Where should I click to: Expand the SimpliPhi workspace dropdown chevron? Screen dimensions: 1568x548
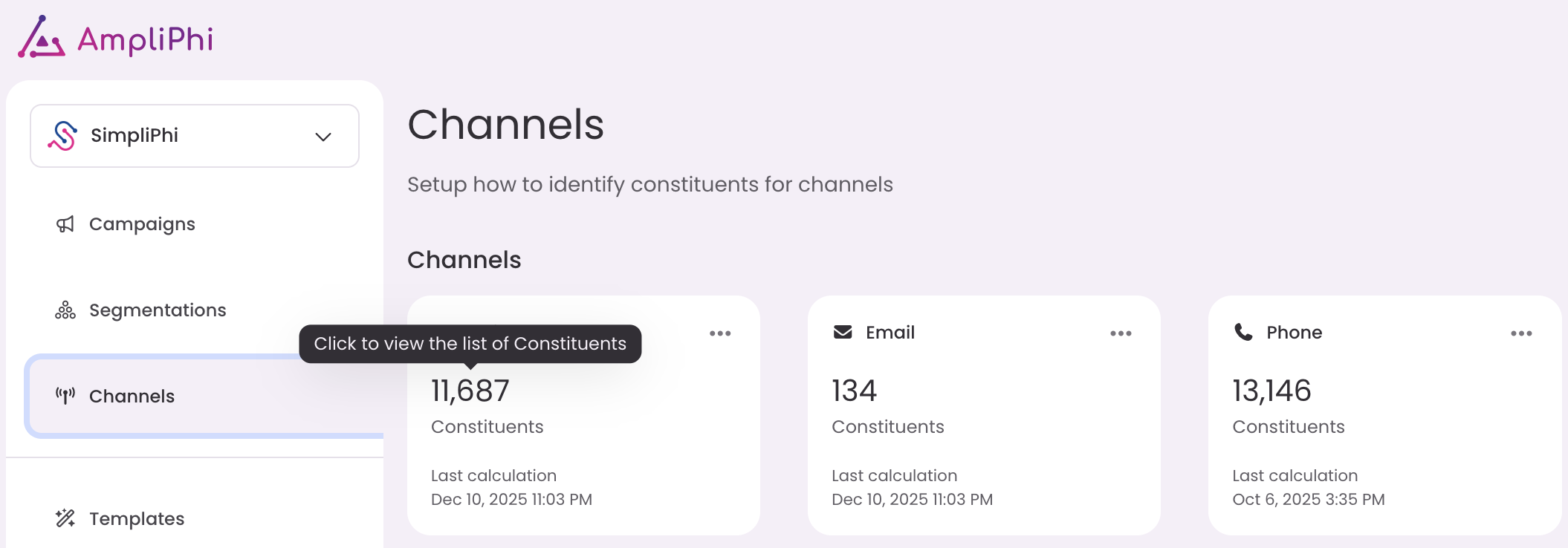(323, 137)
